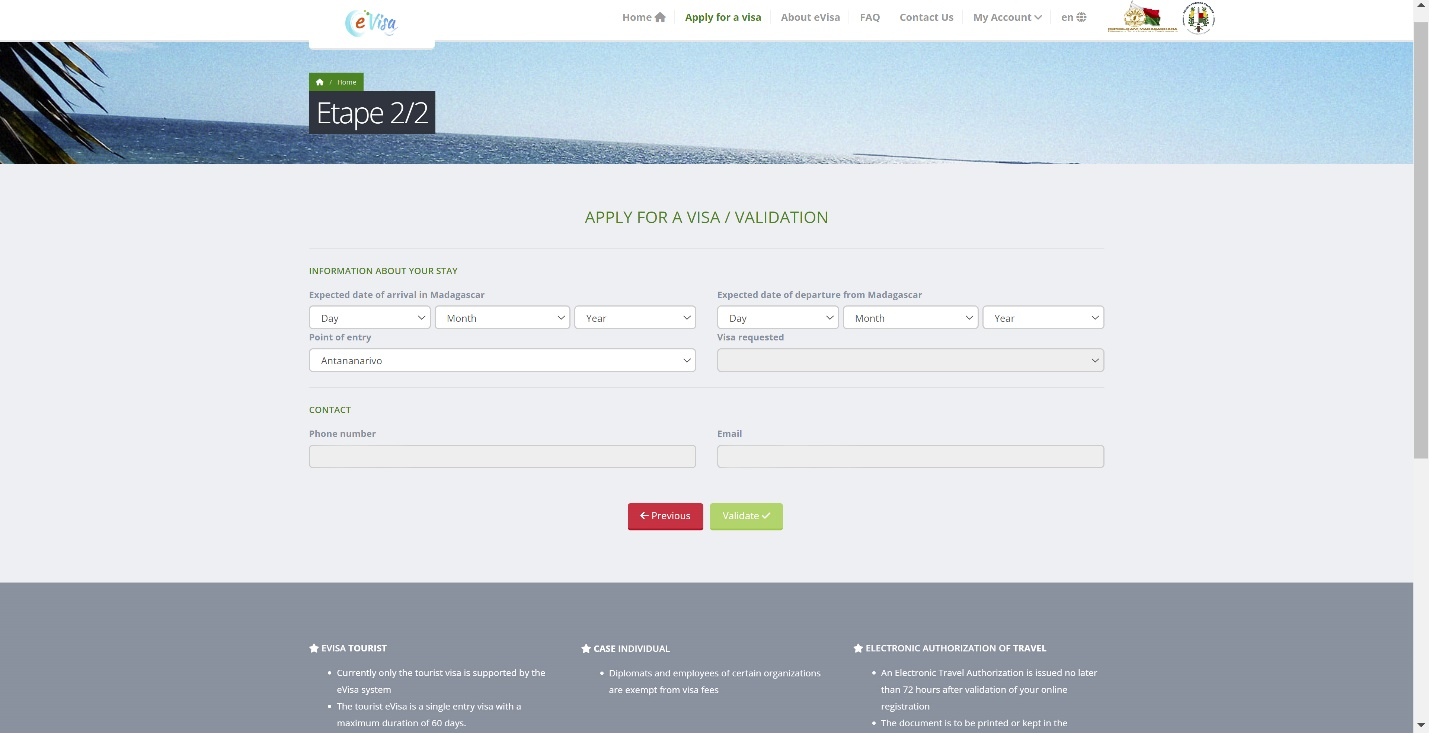
Task: Open the arrival Month dropdown
Action: (x=502, y=318)
